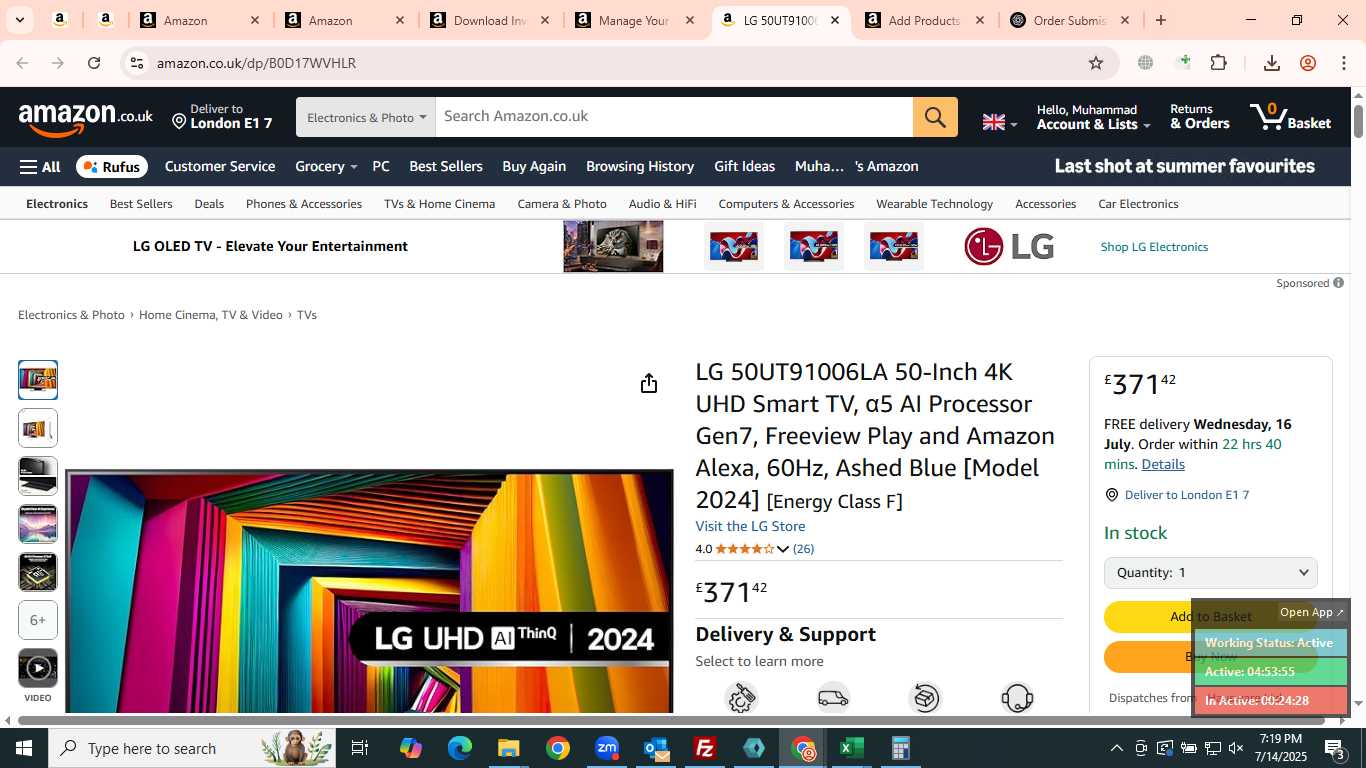Open the (26) reviews link
This screenshot has width=1366, height=768.
tap(803, 549)
